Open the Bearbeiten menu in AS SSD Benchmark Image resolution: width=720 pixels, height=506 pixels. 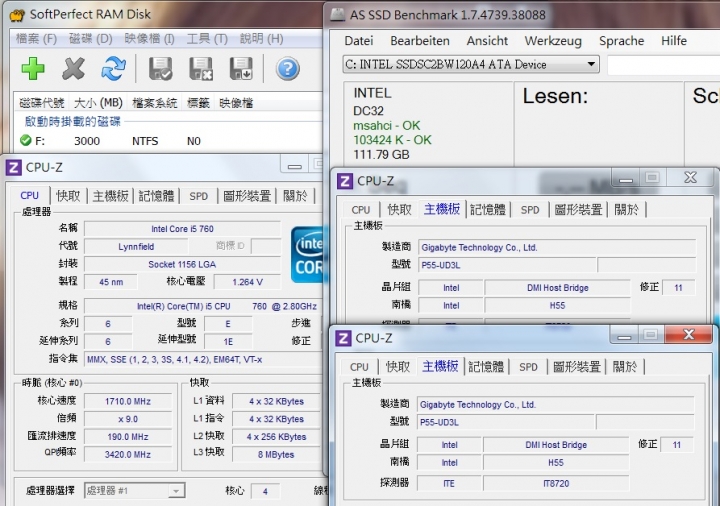pyautogui.click(x=420, y=41)
